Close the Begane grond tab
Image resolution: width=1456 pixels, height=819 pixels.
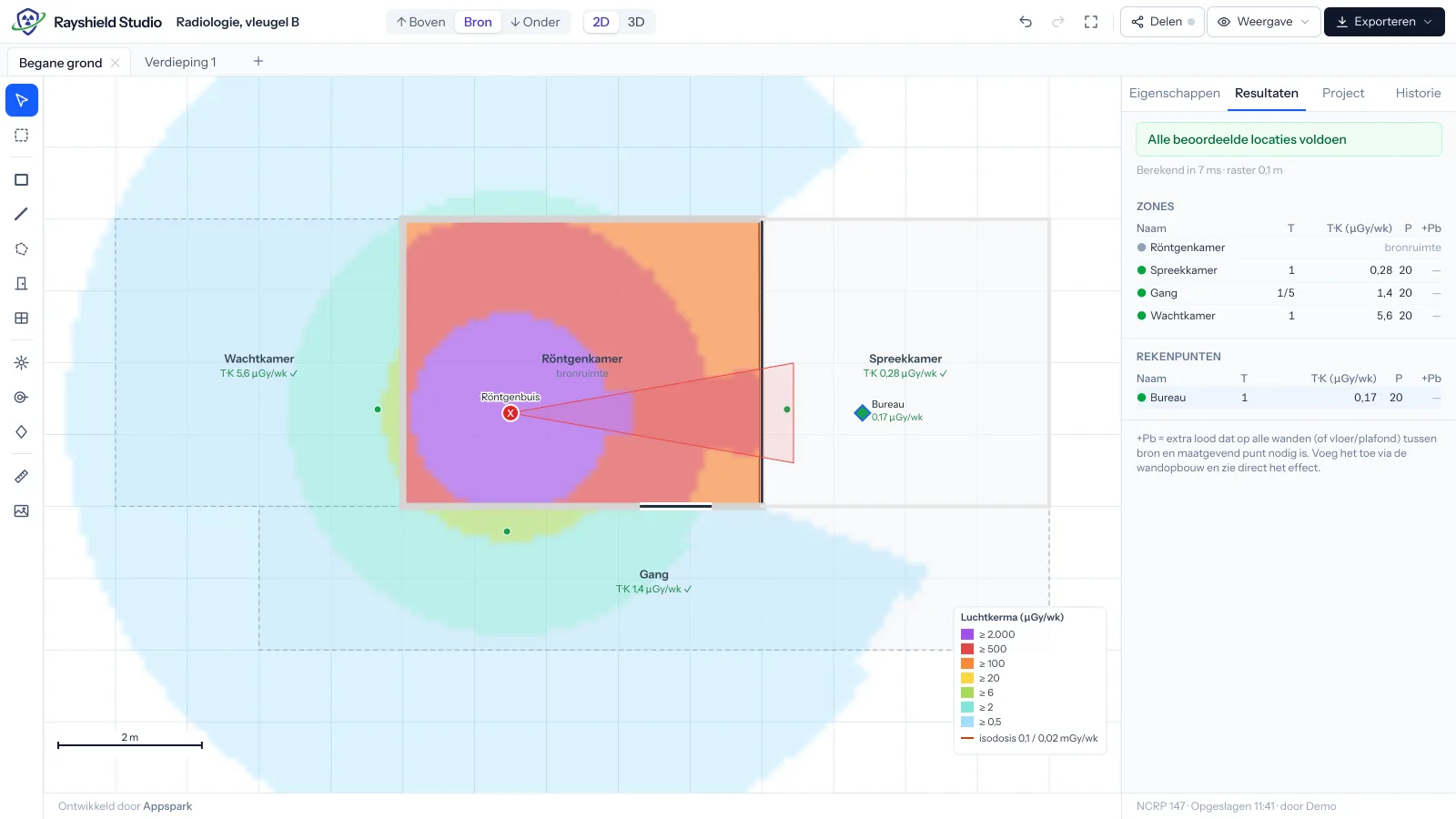pyautogui.click(x=115, y=63)
